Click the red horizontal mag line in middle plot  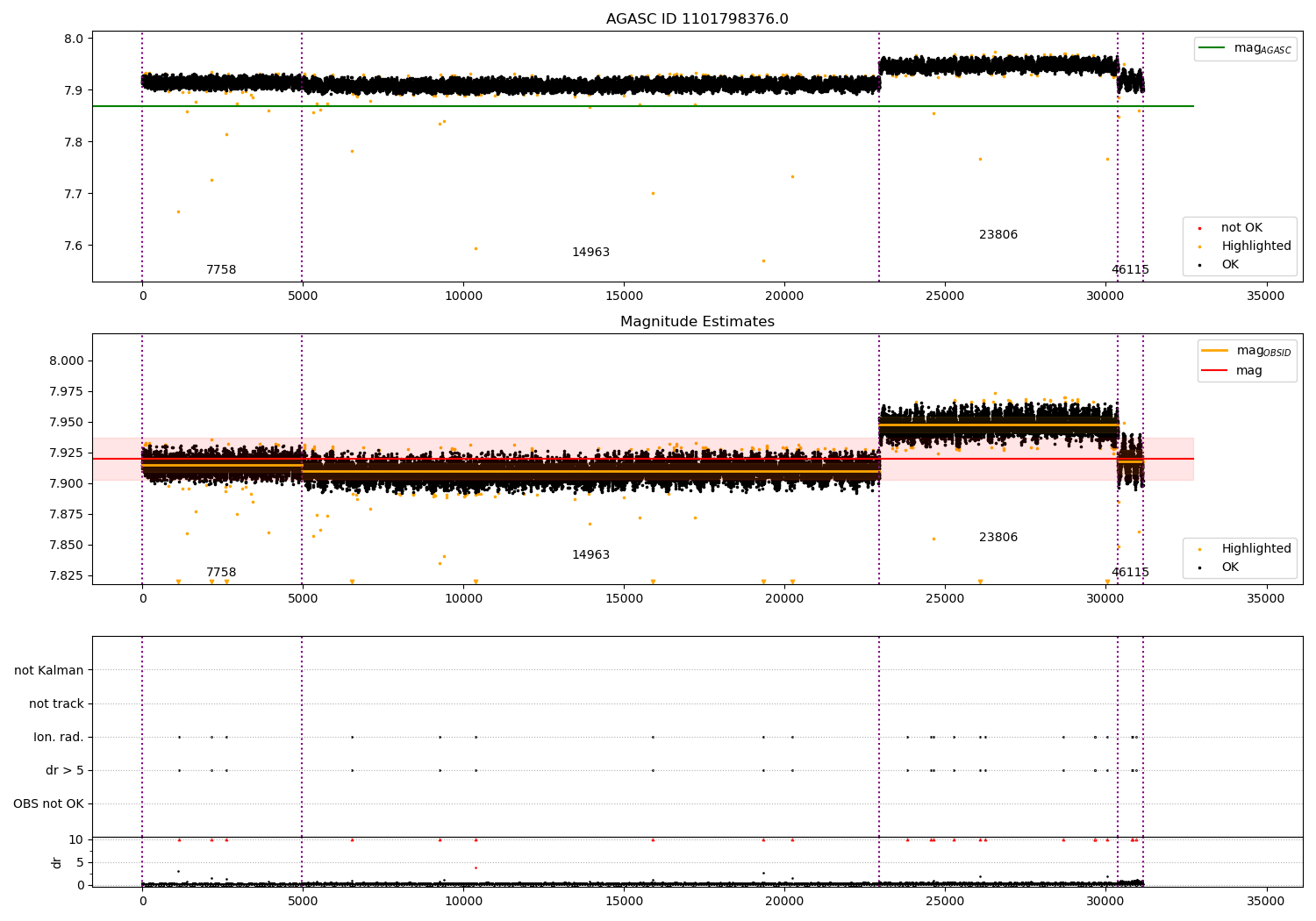[642, 459]
